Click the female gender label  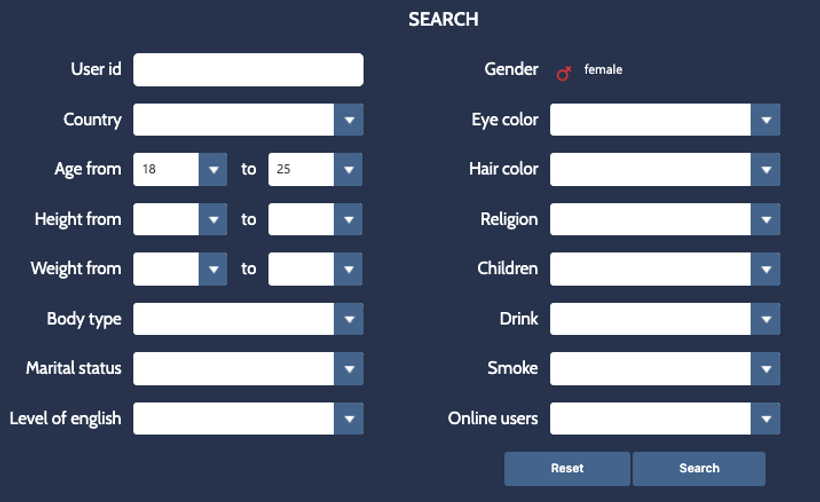coord(603,70)
